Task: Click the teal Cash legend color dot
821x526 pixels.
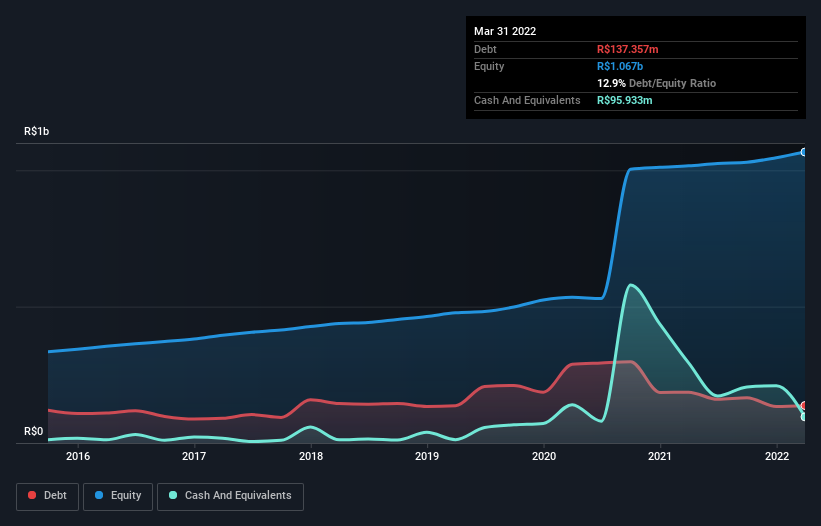Action: pos(173,495)
